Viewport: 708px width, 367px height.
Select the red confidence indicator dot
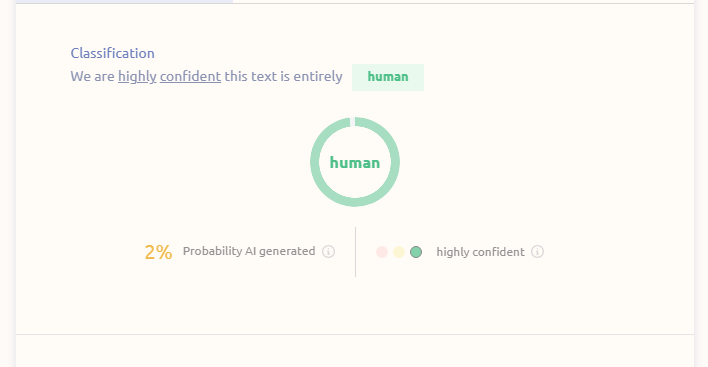[x=382, y=252]
